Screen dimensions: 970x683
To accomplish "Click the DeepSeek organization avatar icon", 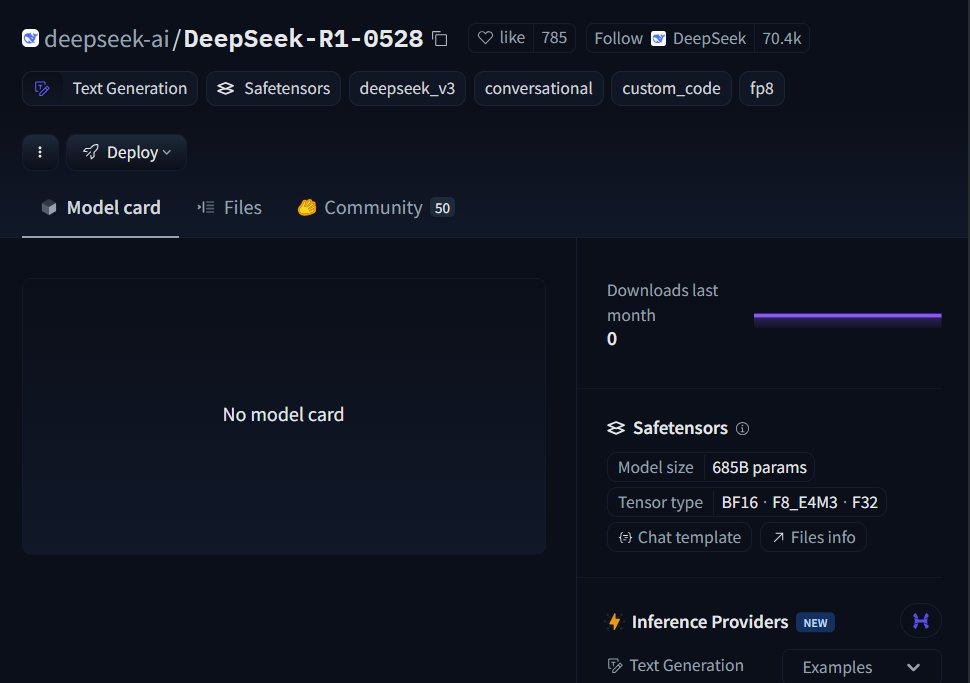I will (x=30, y=38).
